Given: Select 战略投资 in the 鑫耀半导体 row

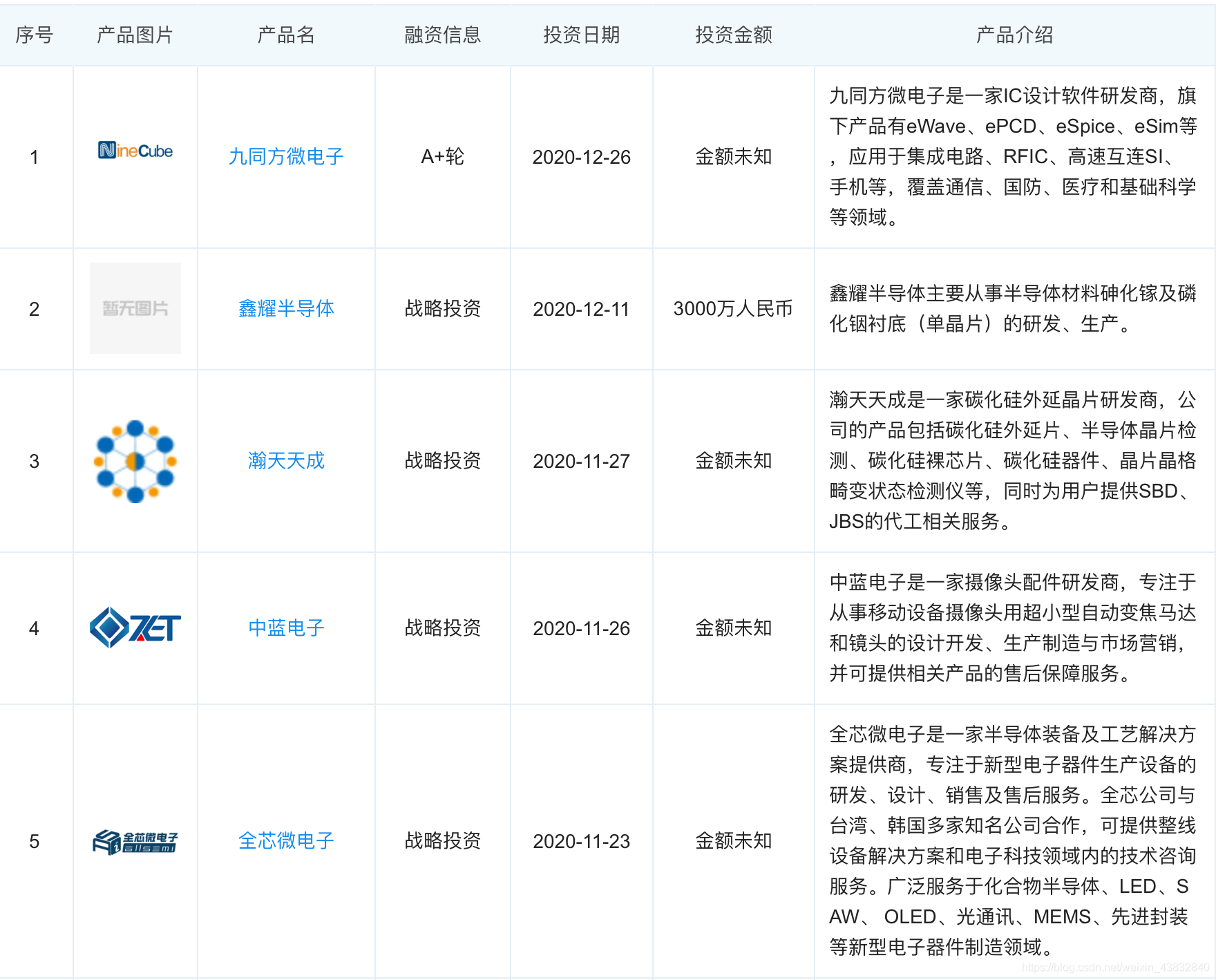Looking at the screenshot, I should click(x=443, y=309).
